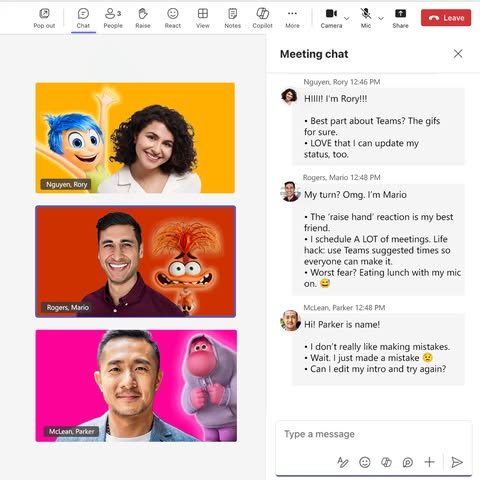Open meeting Notes
Screen dimensions: 480x480
coord(232,18)
